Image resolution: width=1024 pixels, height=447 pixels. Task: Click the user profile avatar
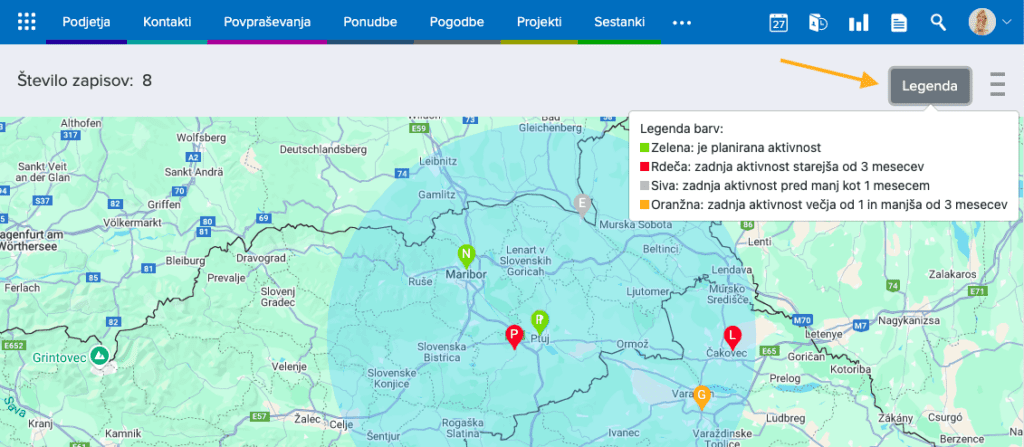point(982,22)
